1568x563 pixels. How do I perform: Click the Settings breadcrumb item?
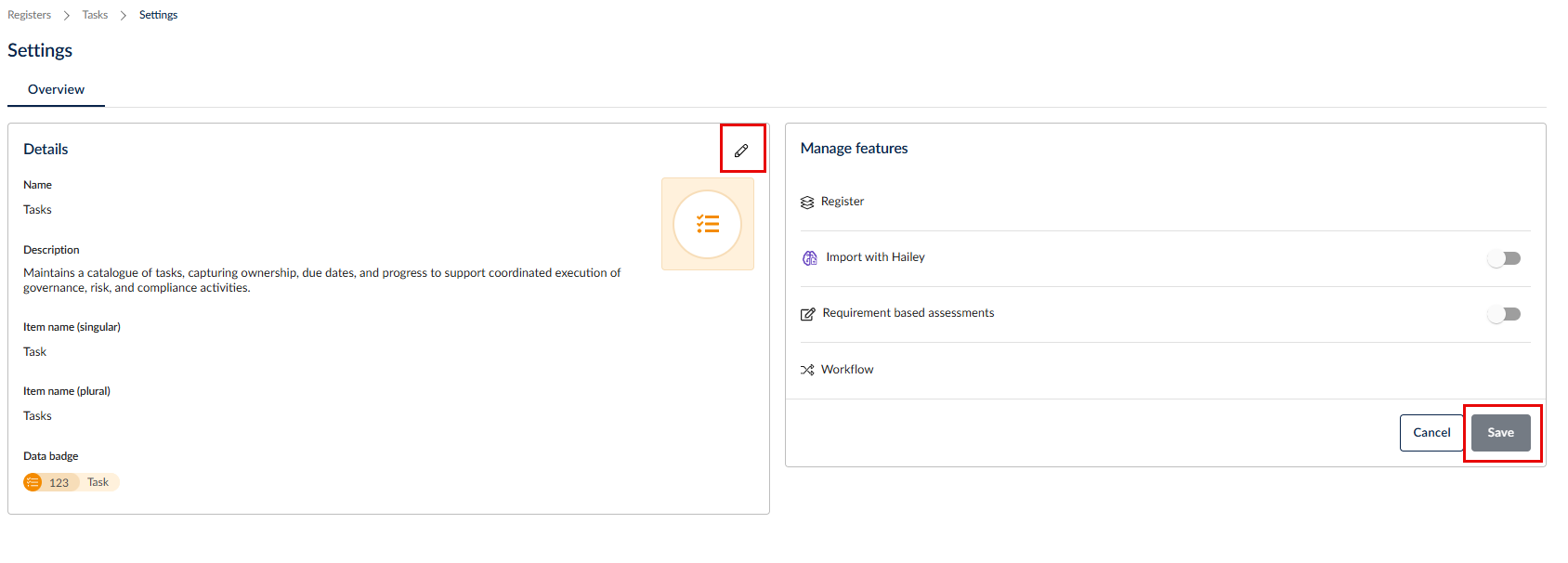(158, 15)
